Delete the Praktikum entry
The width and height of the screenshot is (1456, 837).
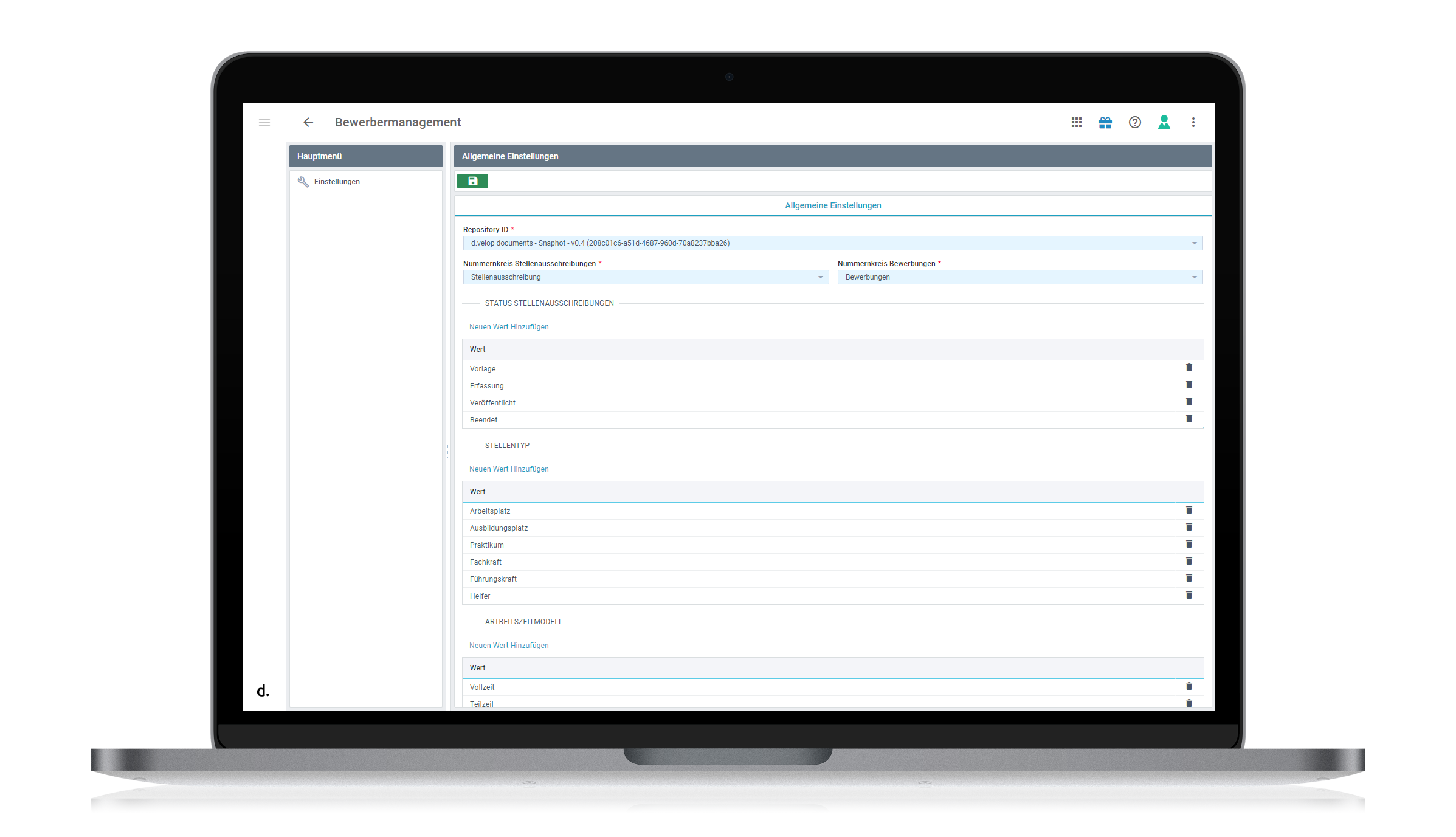point(1189,544)
